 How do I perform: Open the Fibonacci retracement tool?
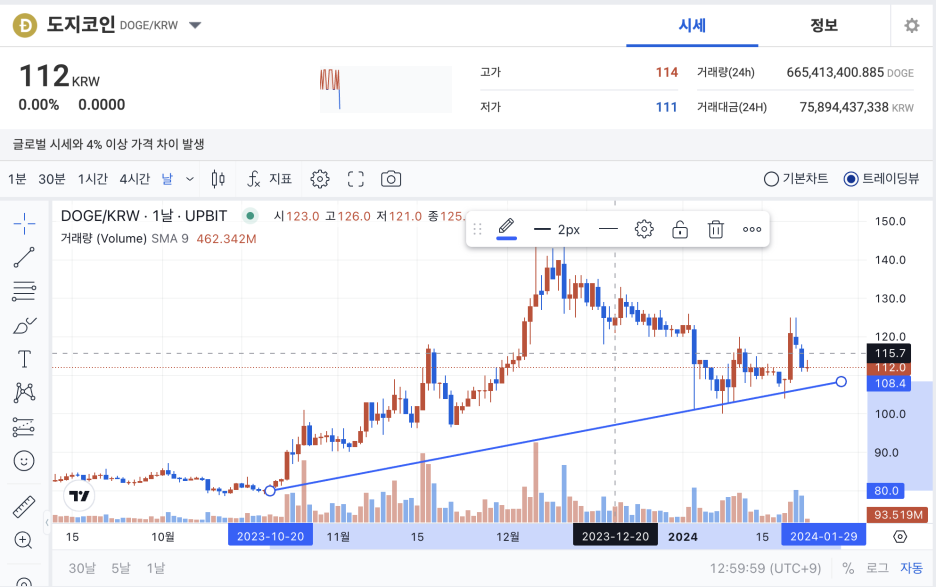[24, 291]
